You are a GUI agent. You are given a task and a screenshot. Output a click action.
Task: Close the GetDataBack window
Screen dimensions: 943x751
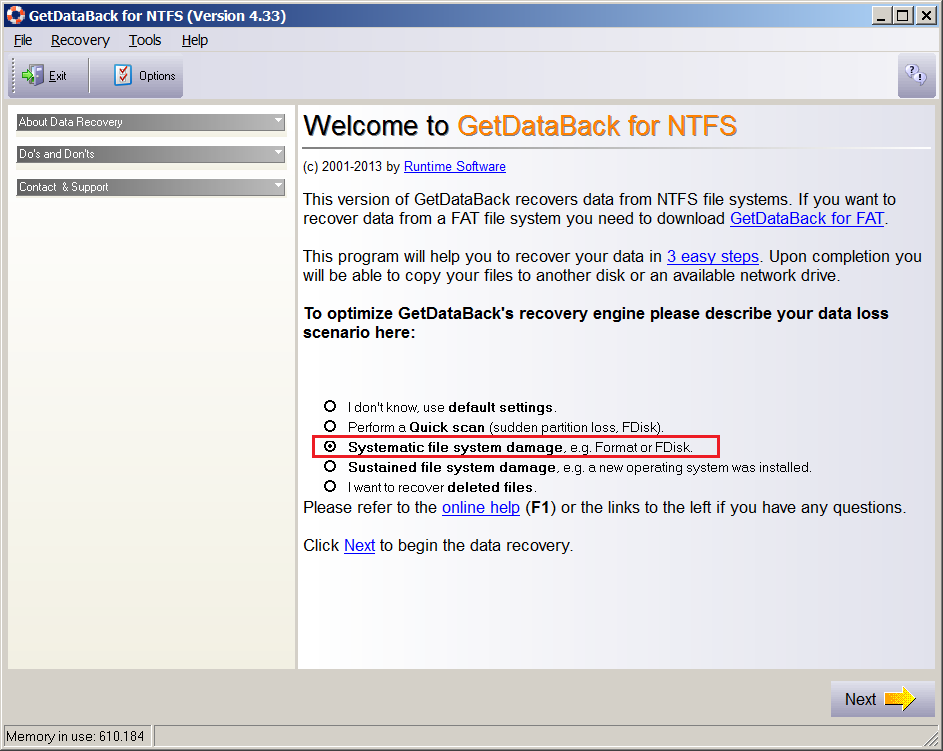(x=926, y=15)
